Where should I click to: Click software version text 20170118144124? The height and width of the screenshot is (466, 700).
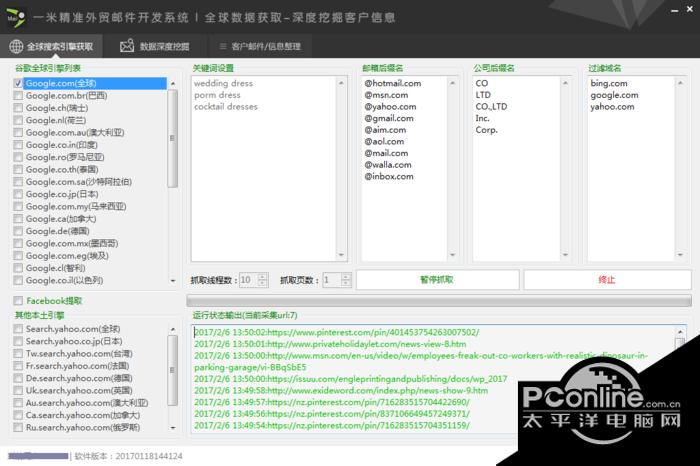tap(149, 456)
